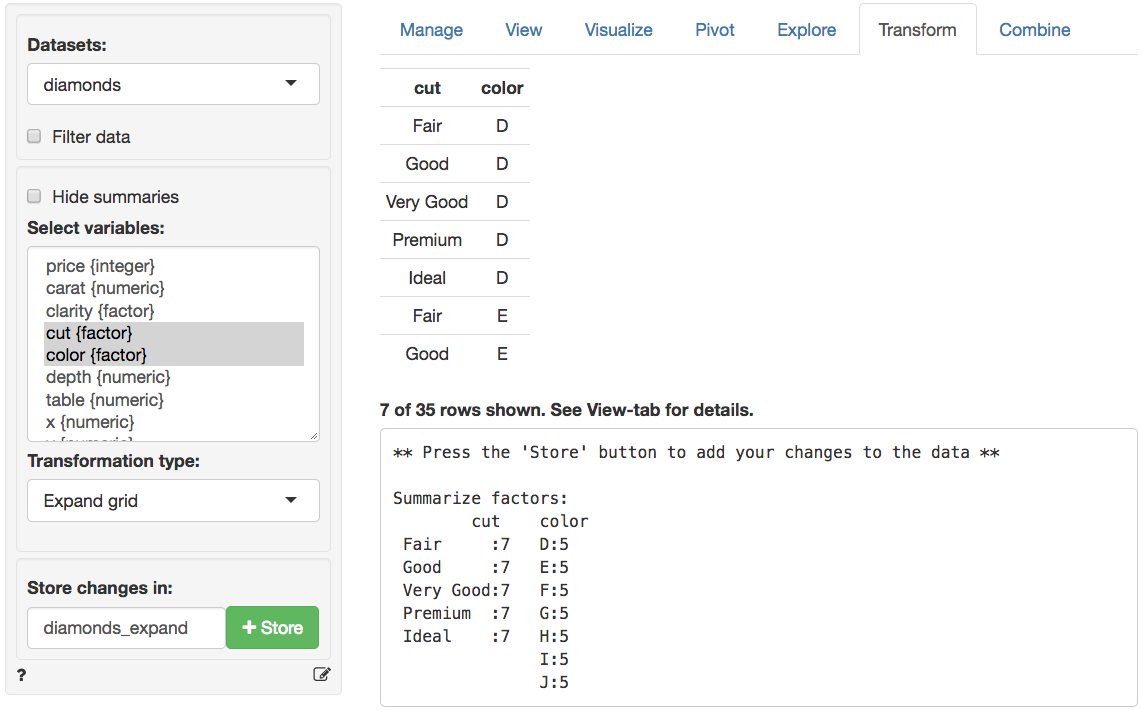Open the Explore tab
This screenshot has height=711, width=1142.
807,30
